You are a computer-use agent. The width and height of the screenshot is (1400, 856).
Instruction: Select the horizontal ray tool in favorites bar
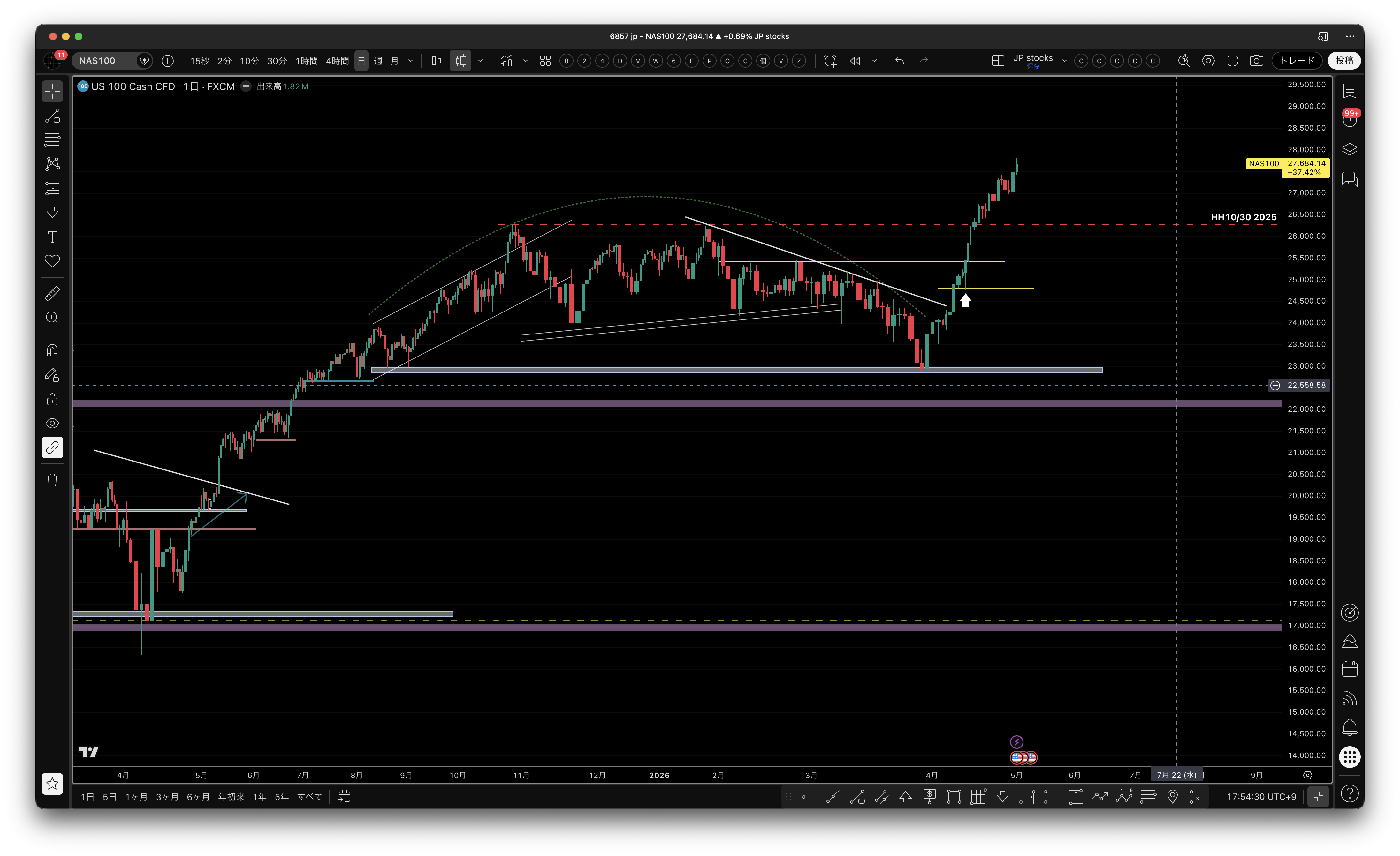809,797
